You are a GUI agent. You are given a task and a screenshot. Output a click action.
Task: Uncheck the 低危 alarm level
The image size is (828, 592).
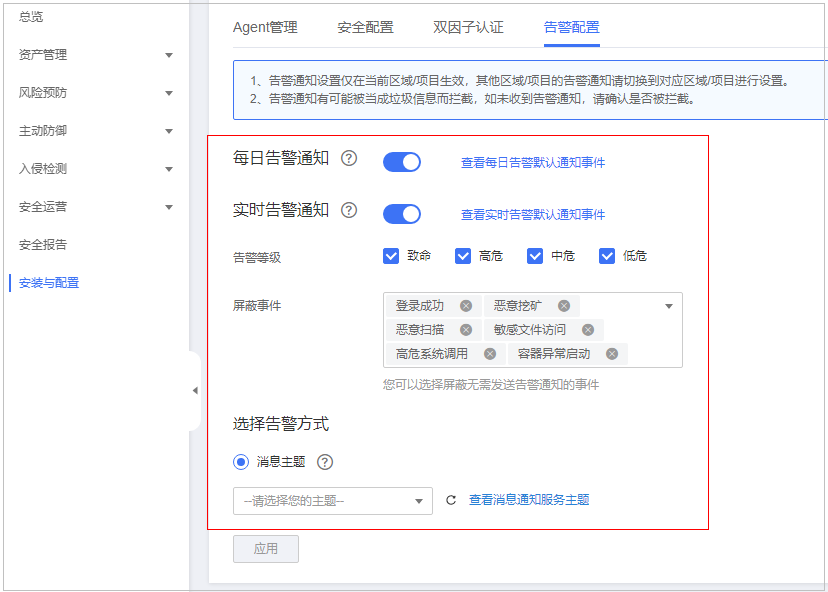607,255
